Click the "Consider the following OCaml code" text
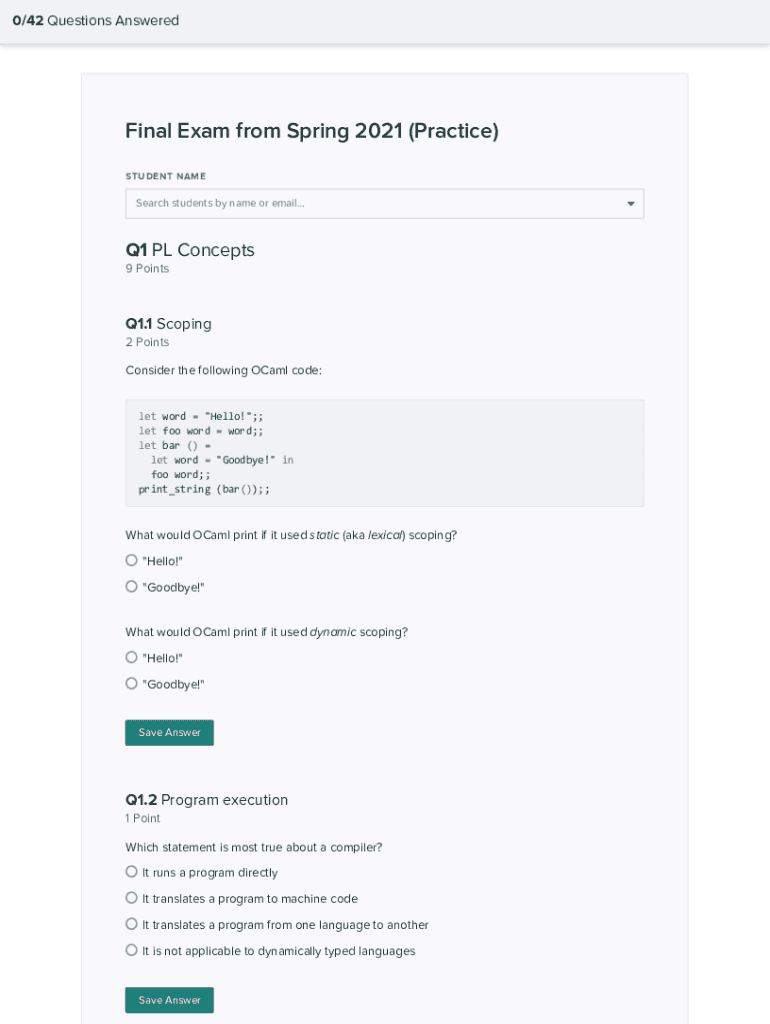 [223, 371]
